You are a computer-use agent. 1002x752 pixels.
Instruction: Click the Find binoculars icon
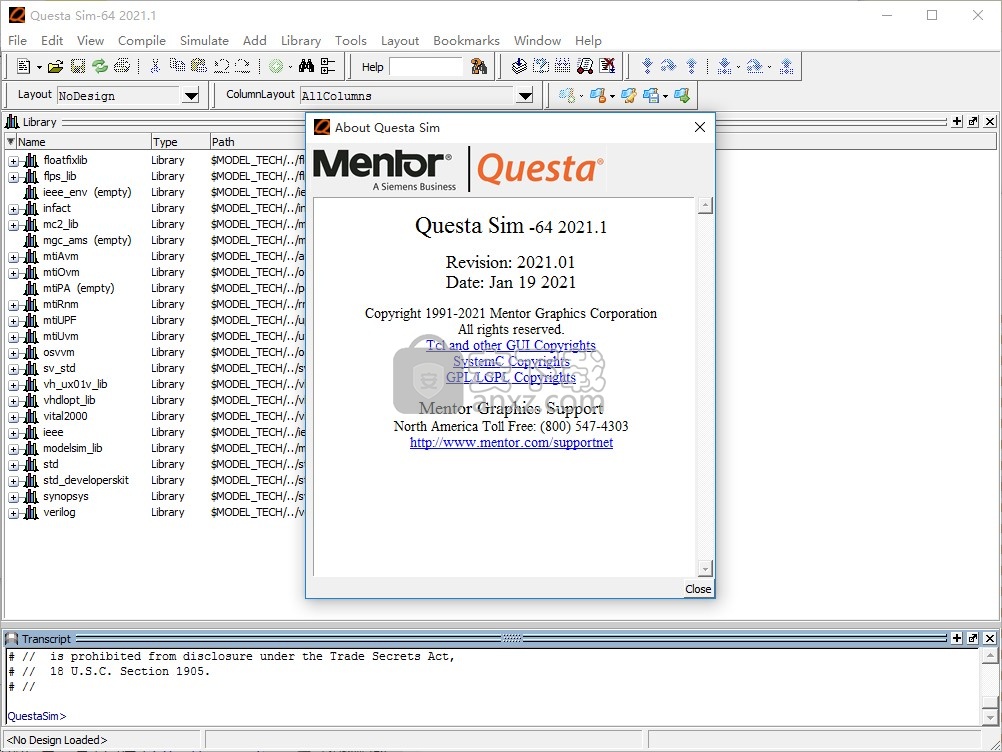point(307,66)
